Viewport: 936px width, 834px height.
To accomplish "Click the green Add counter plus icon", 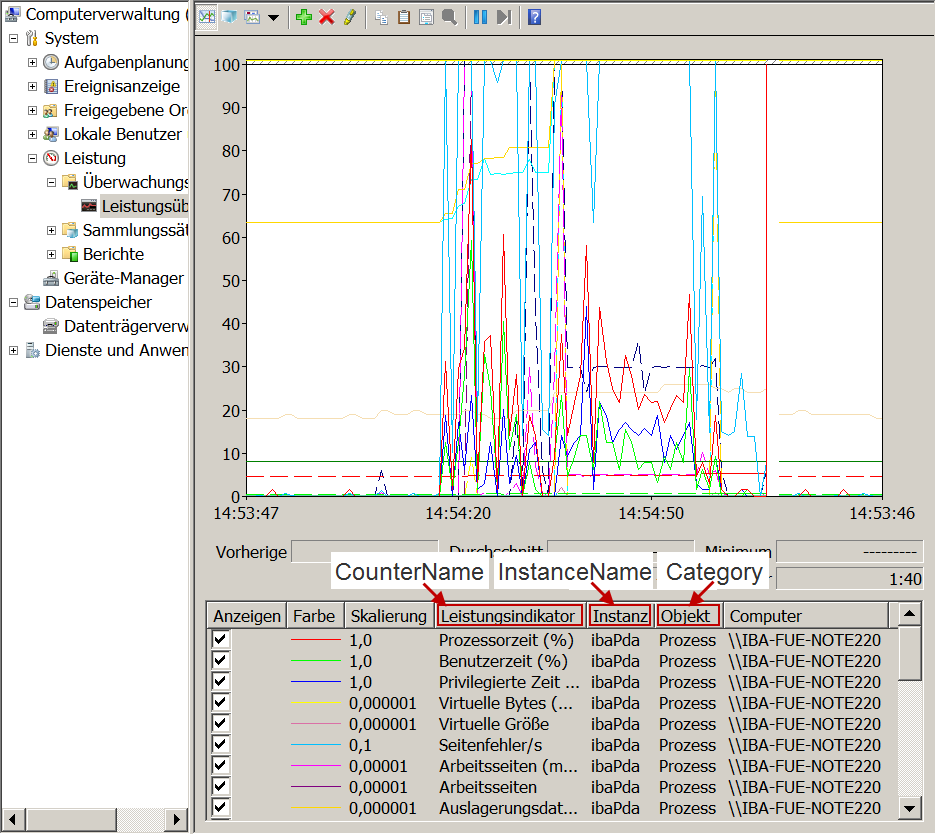I will [304, 17].
